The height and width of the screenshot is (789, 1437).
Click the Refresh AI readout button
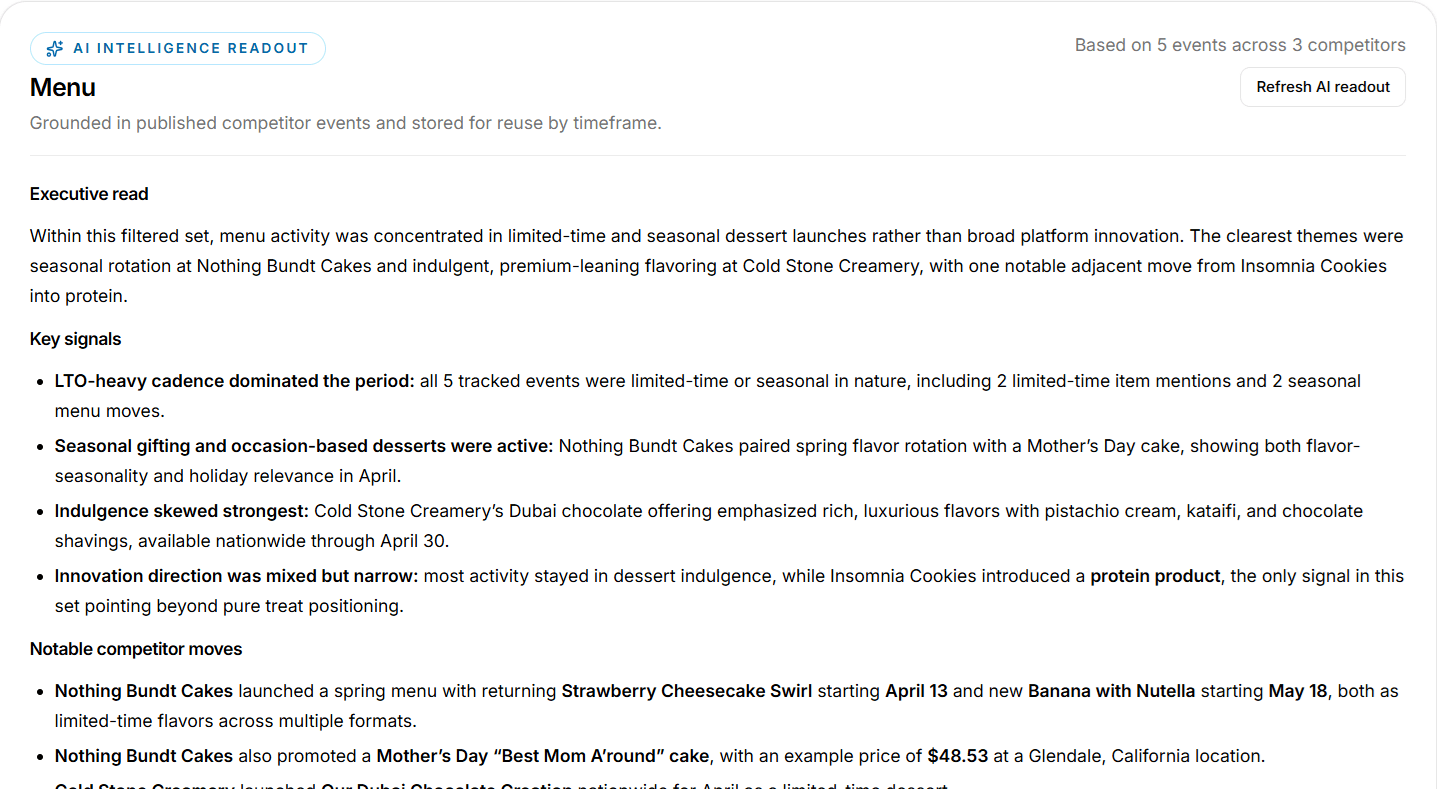pos(1323,87)
